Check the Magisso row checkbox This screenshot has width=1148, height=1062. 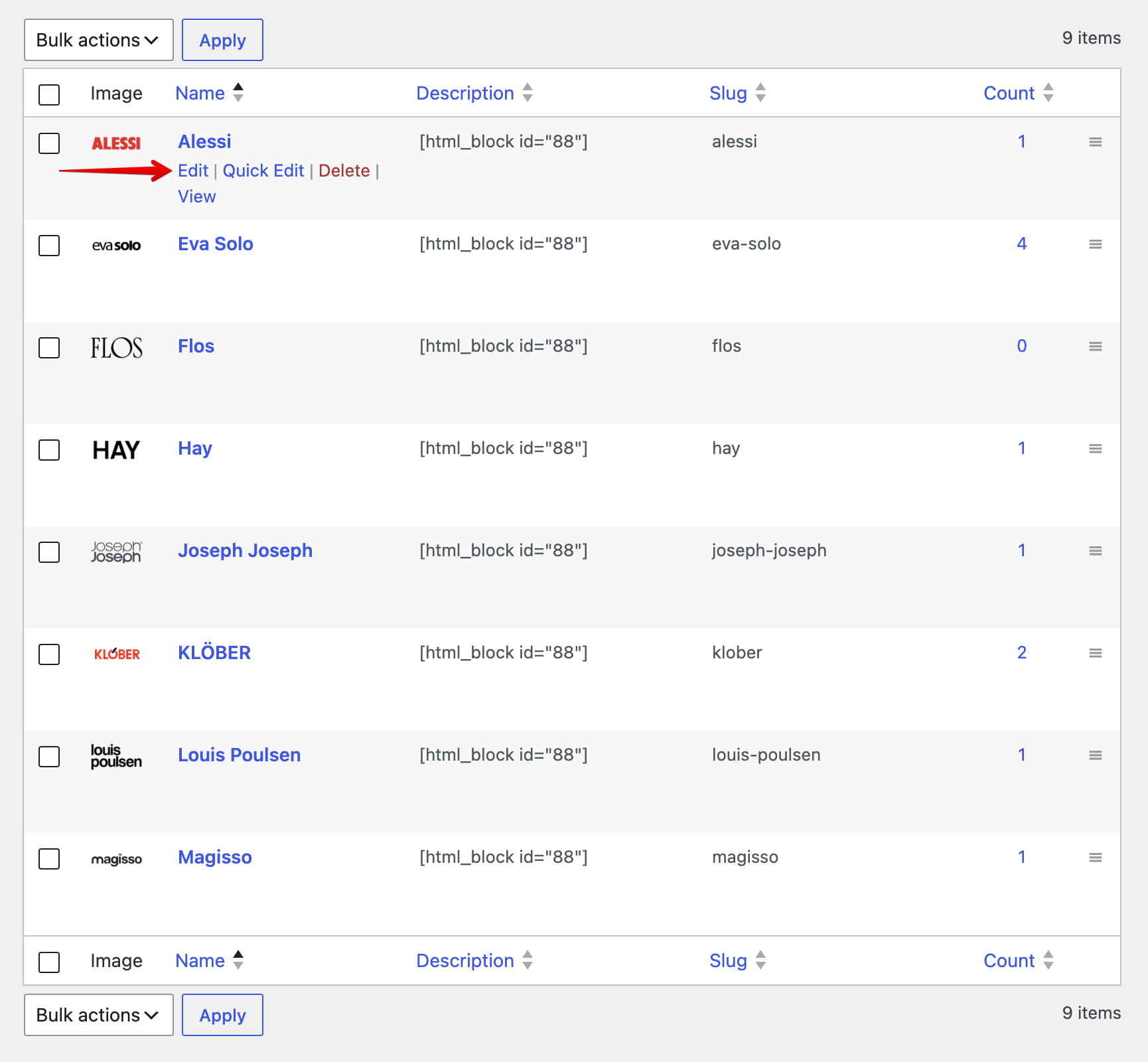tap(49, 858)
